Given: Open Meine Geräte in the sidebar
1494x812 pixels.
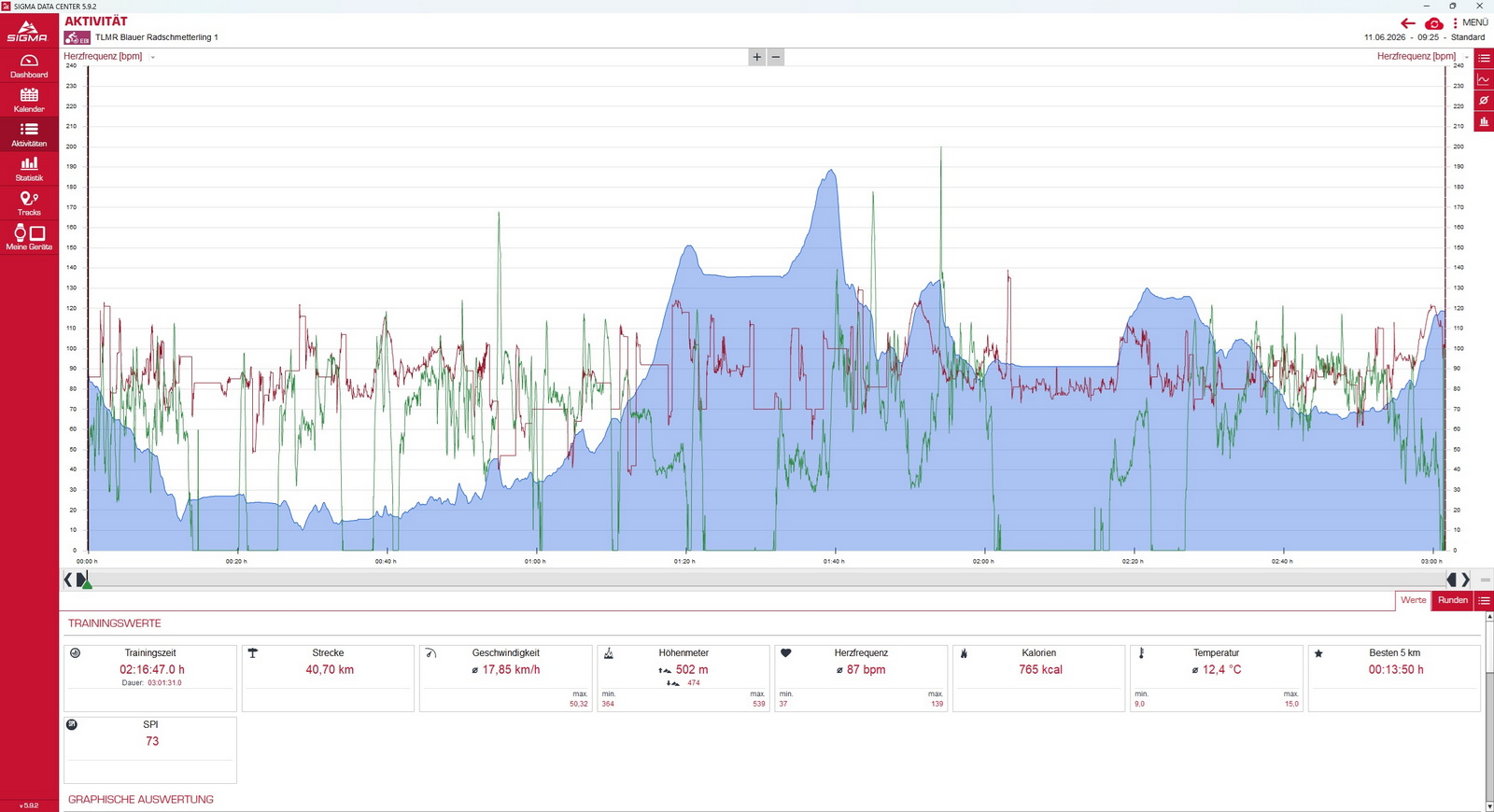Looking at the screenshot, I should (x=29, y=237).
